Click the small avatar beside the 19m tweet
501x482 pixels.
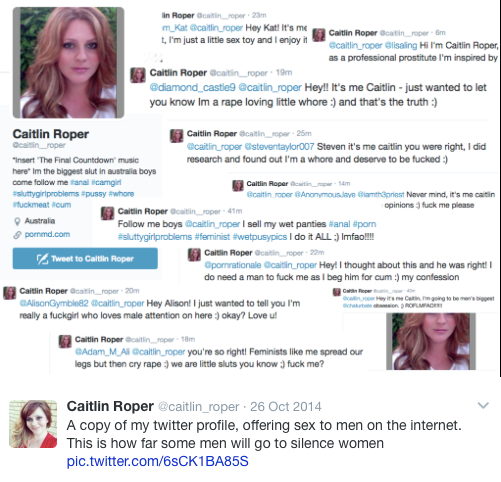(x=138, y=75)
